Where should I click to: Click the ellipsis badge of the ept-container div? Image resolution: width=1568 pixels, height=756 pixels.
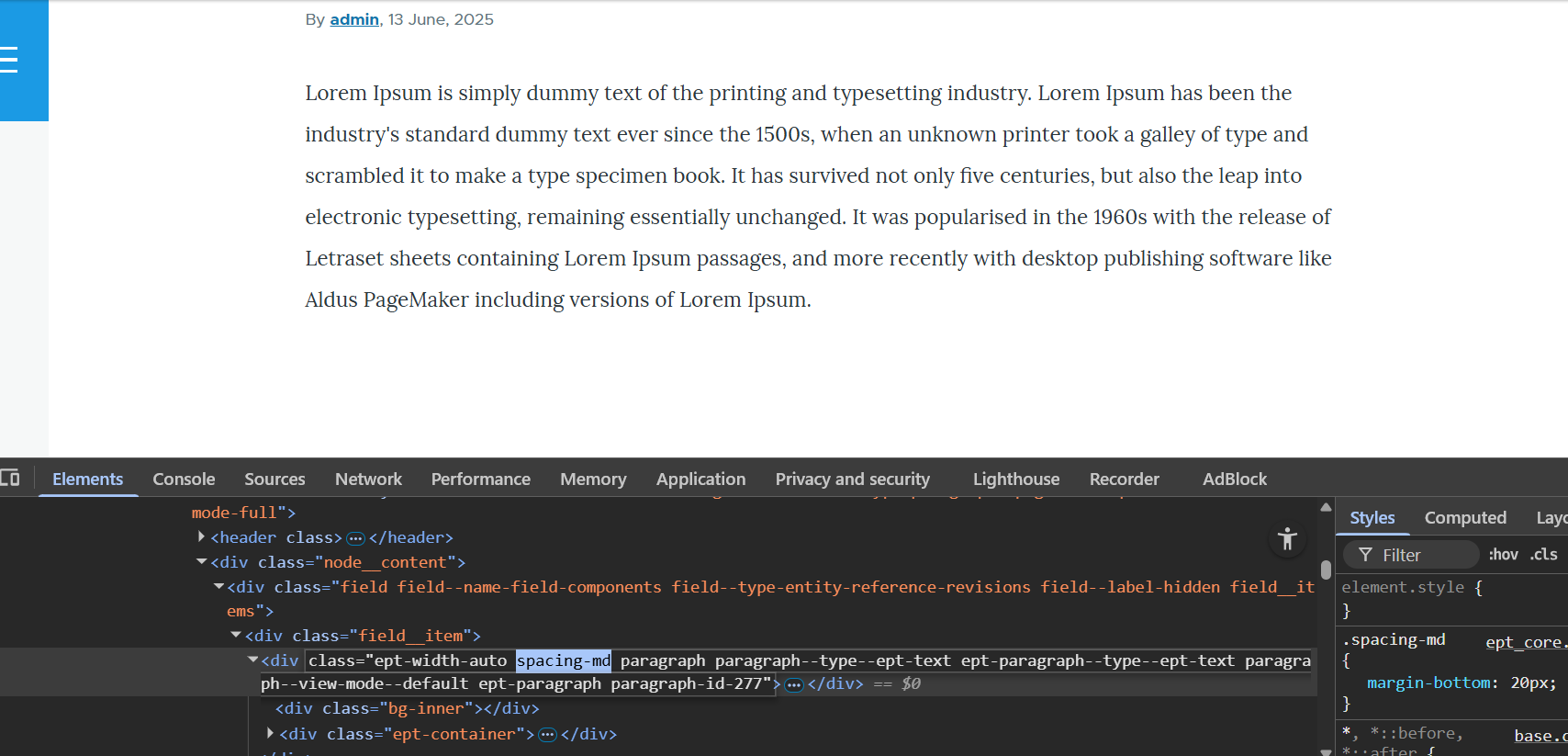[547, 735]
